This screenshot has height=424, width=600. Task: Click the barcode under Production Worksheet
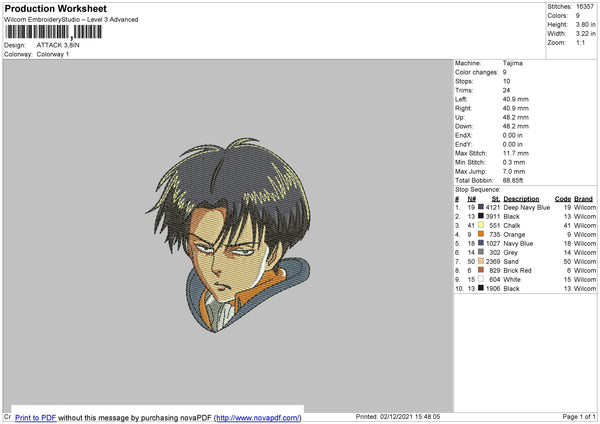54,32
